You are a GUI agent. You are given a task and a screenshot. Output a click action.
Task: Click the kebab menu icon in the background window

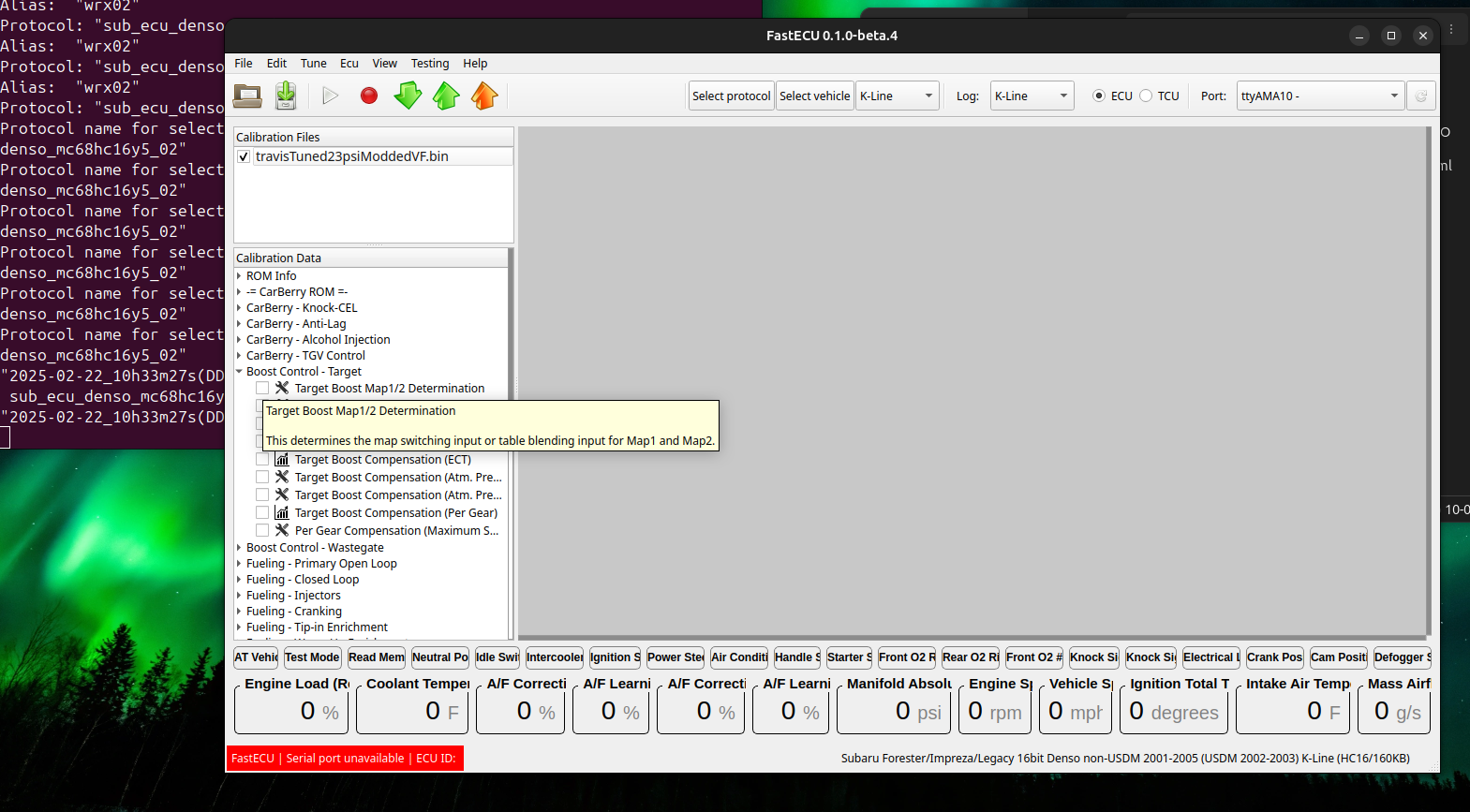(x=1451, y=29)
